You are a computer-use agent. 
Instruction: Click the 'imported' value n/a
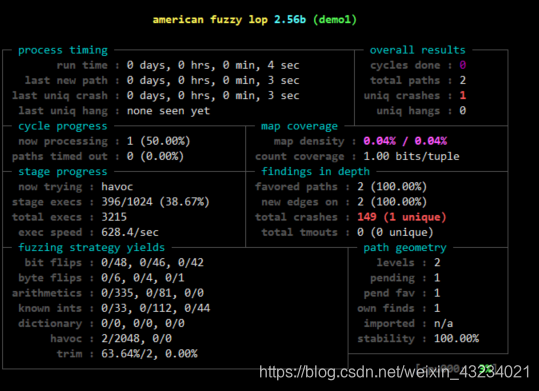(443, 324)
